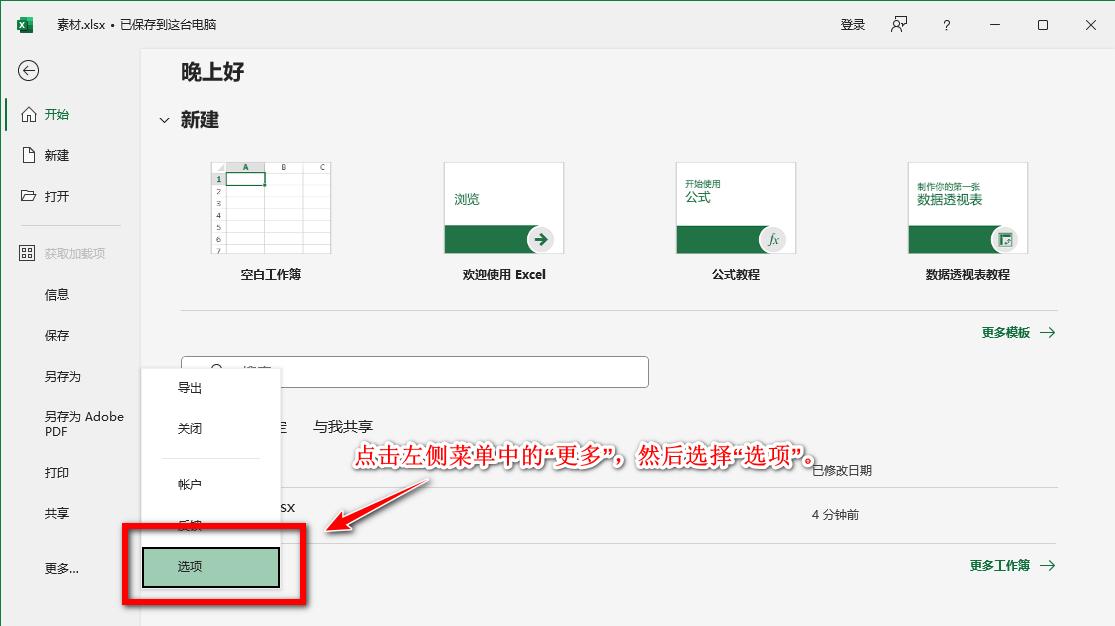Choose 另存为 in the sidebar

[x=63, y=376]
